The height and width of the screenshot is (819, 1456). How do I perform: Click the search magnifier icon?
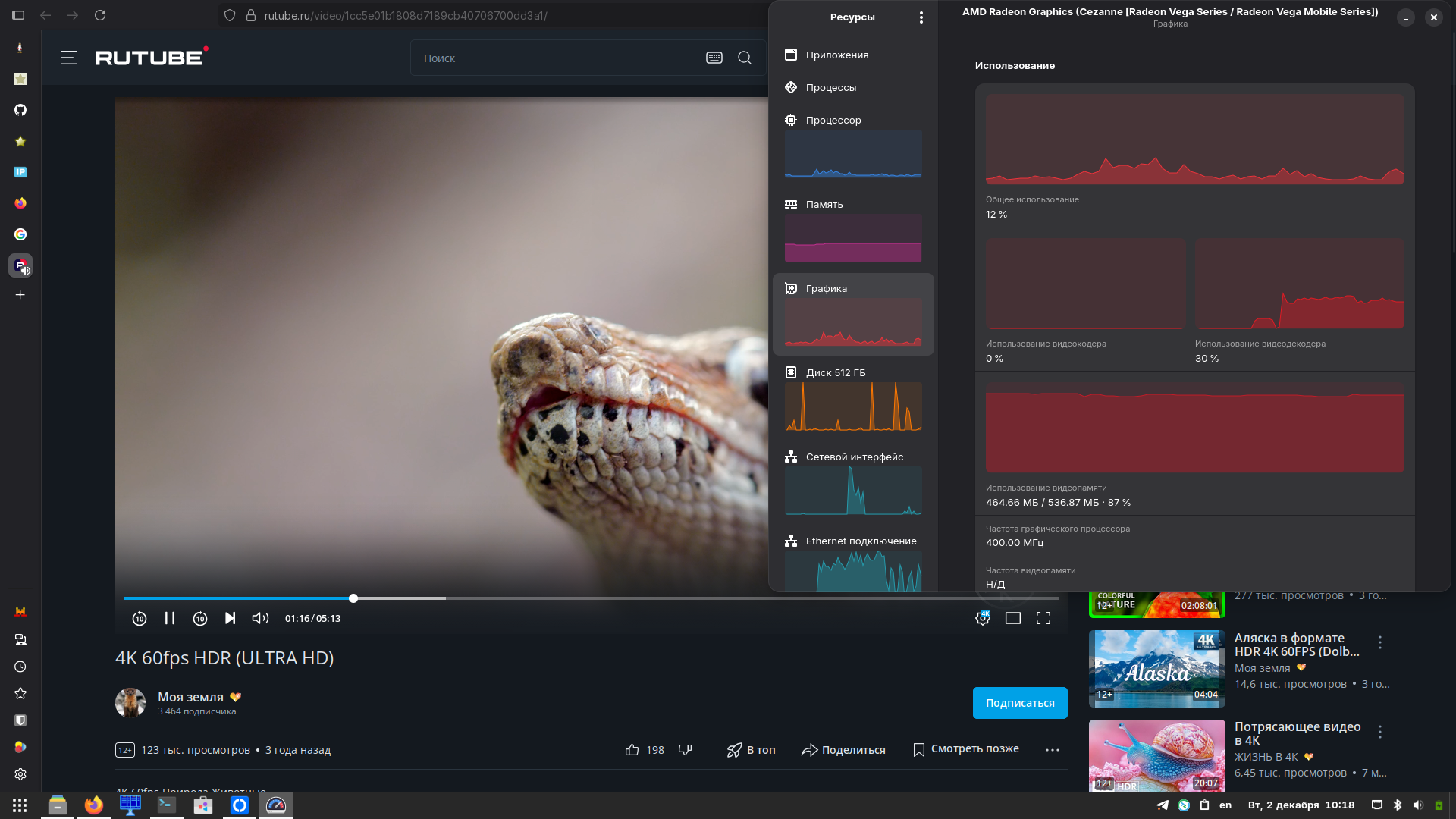pos(745,58)
